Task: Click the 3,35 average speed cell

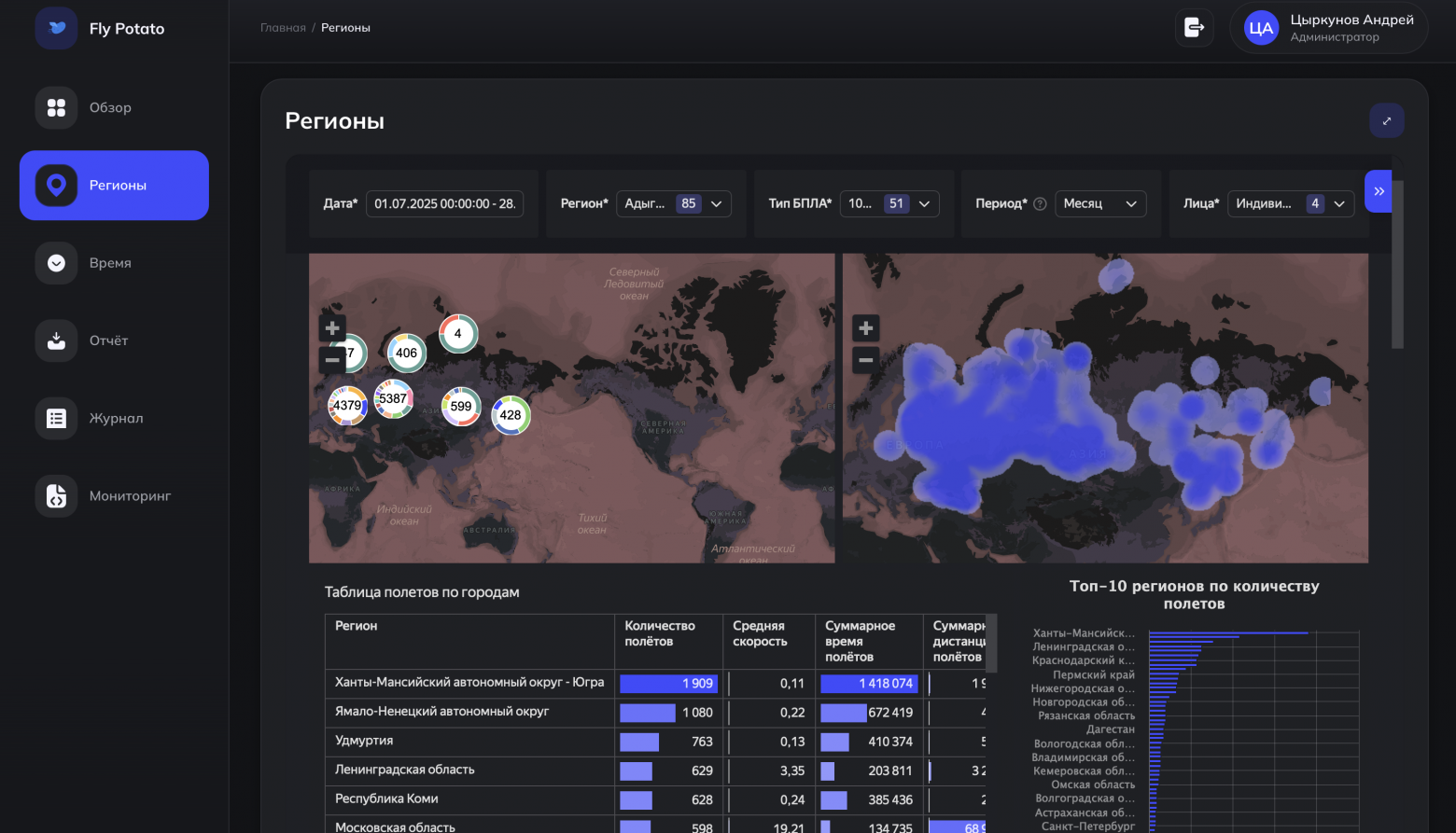Action: tap(769, 771)
